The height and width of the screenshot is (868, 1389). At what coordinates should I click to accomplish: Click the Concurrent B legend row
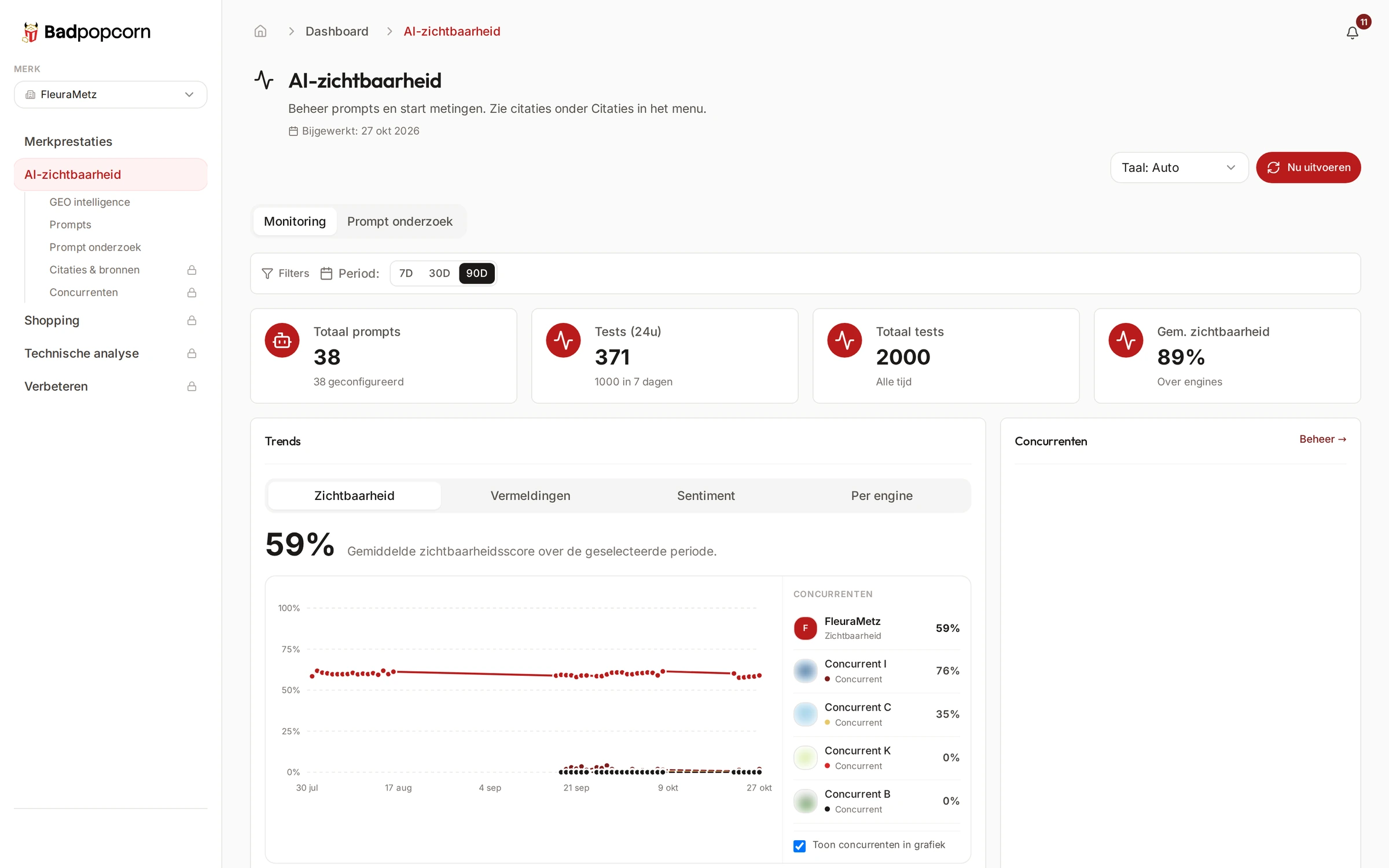click(876, 801)
